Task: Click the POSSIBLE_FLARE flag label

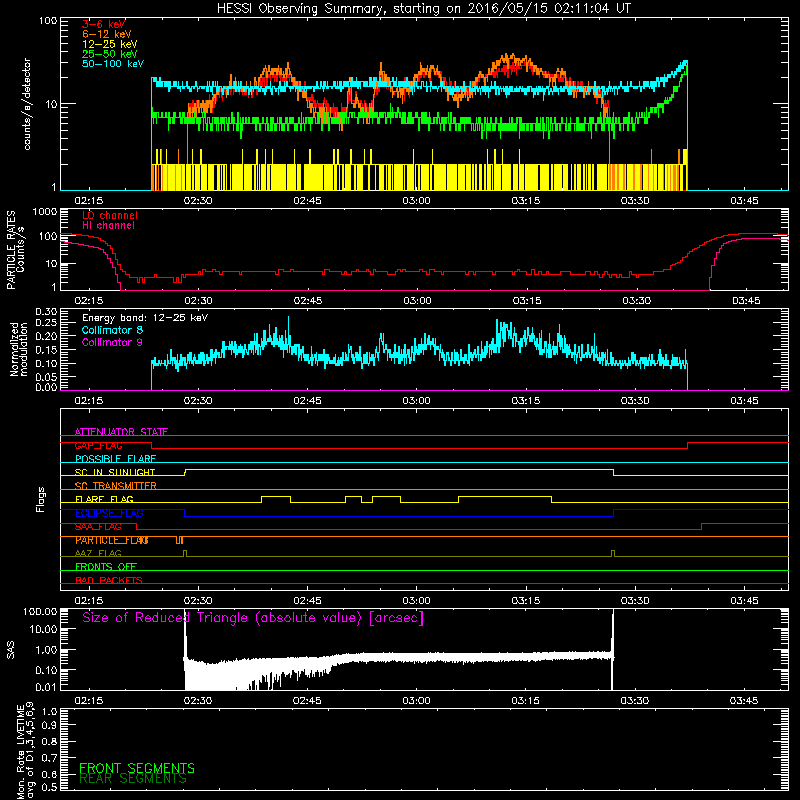Action: (x=115, y=459)
